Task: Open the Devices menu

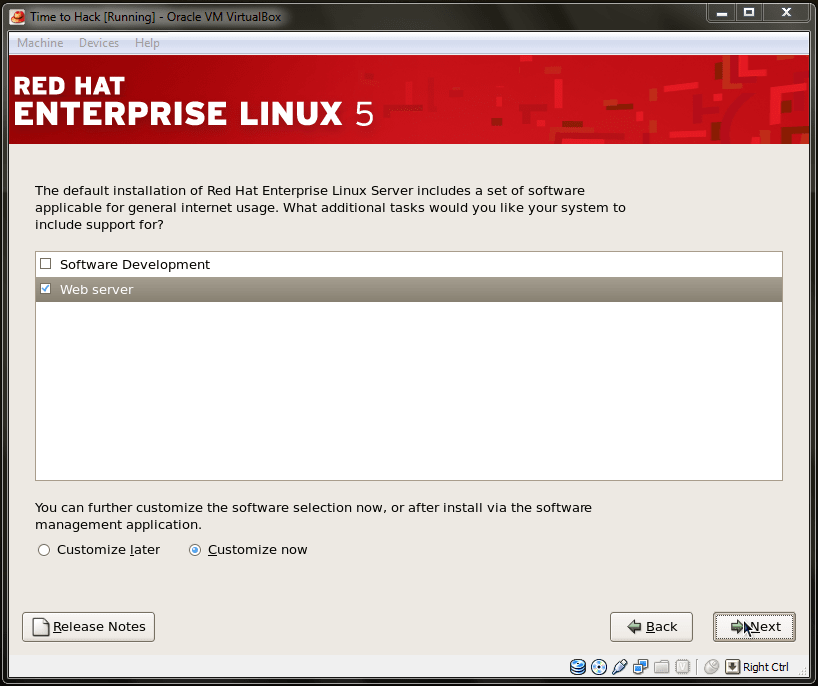Action: point(99,43)
